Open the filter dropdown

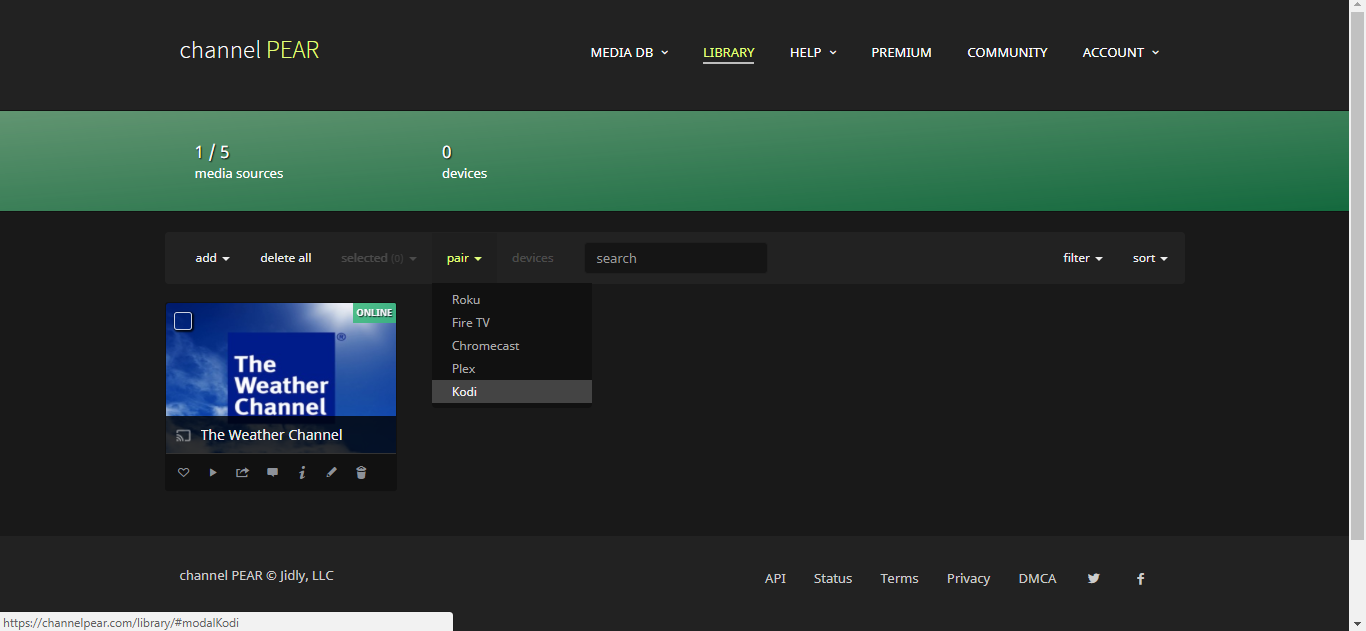(x=1082, y=258)
